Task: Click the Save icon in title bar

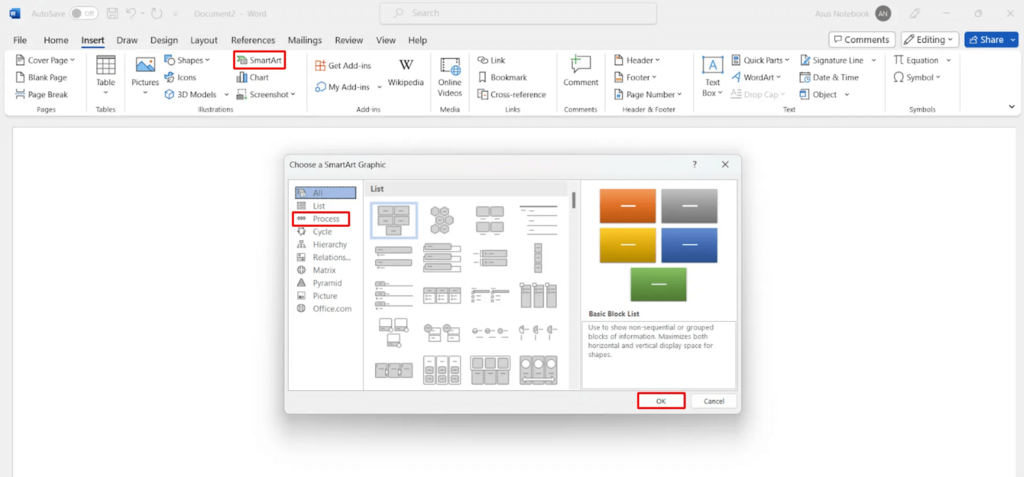Action: coord(112,13)
